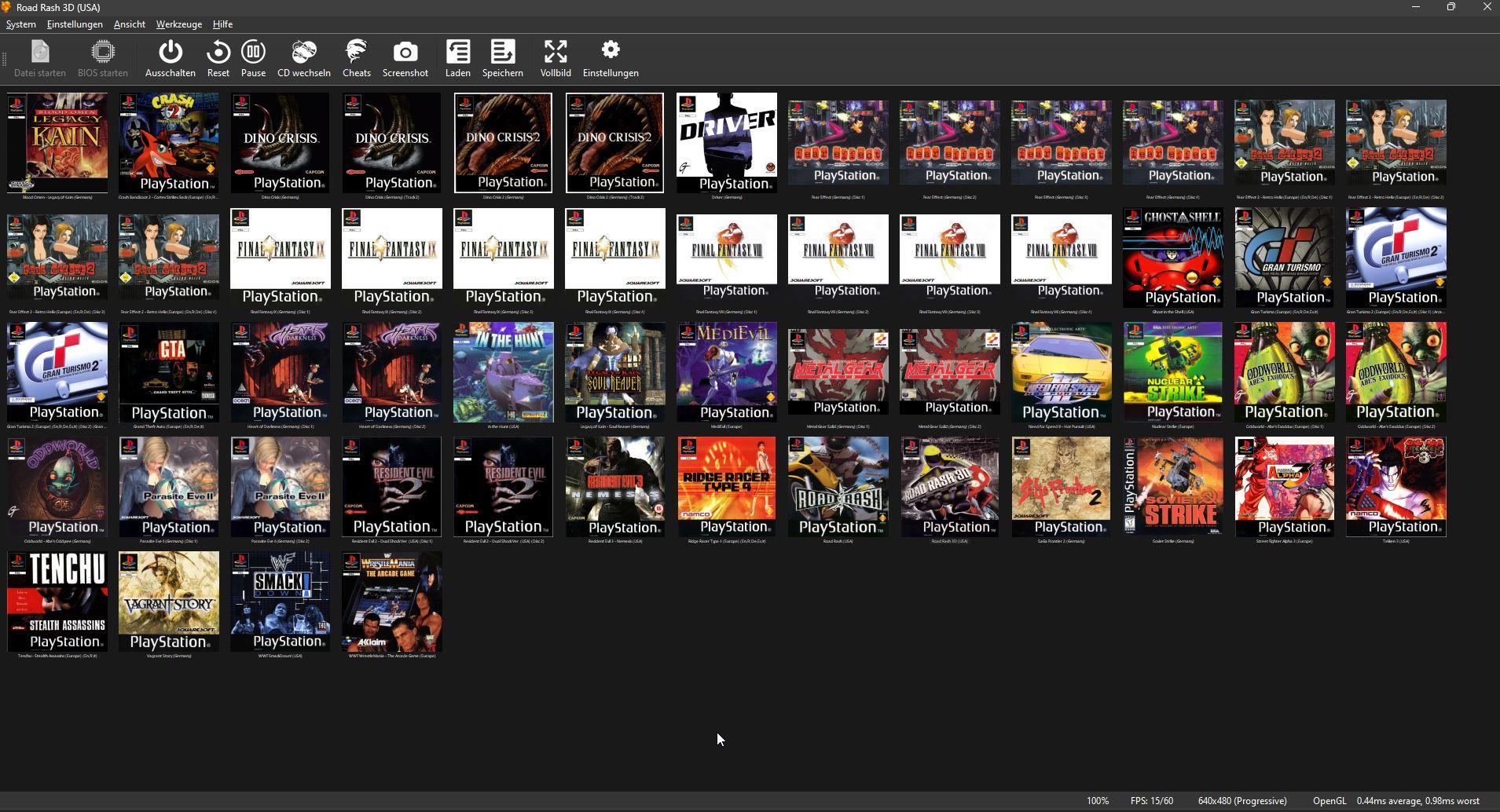The height and width of the screenshot is (812, 1500).
Task: Open the System menu
Action: pos(21,24)
